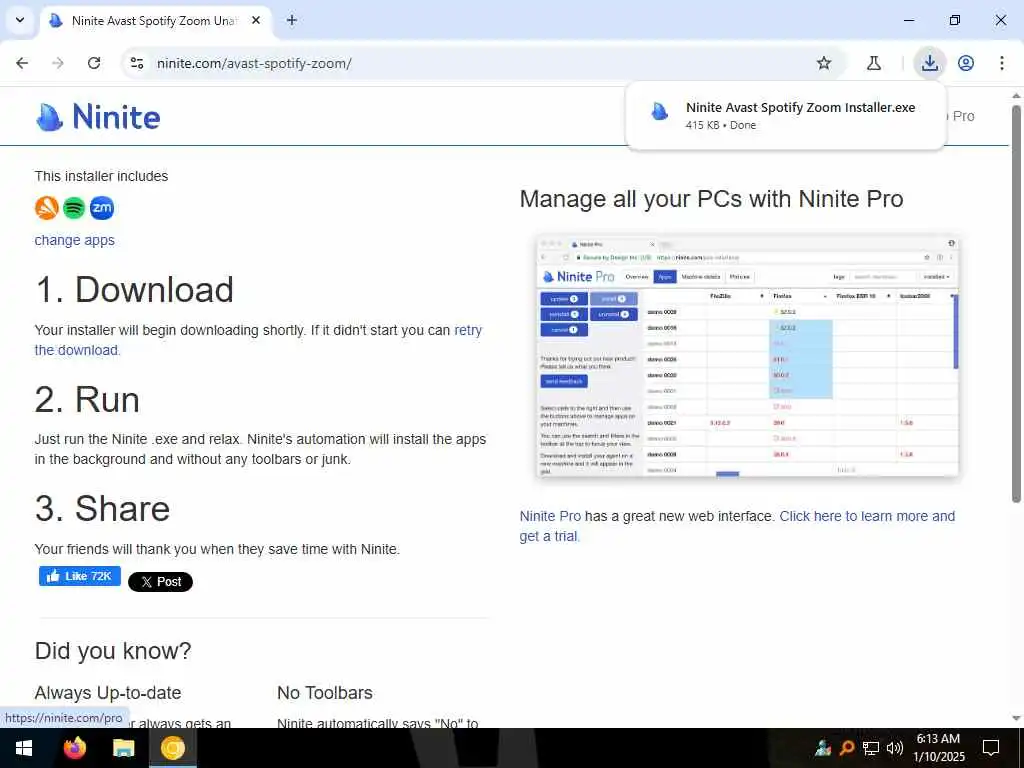
Task: Click the people tray icon on the taskbar
Action: tap(823, 748)
